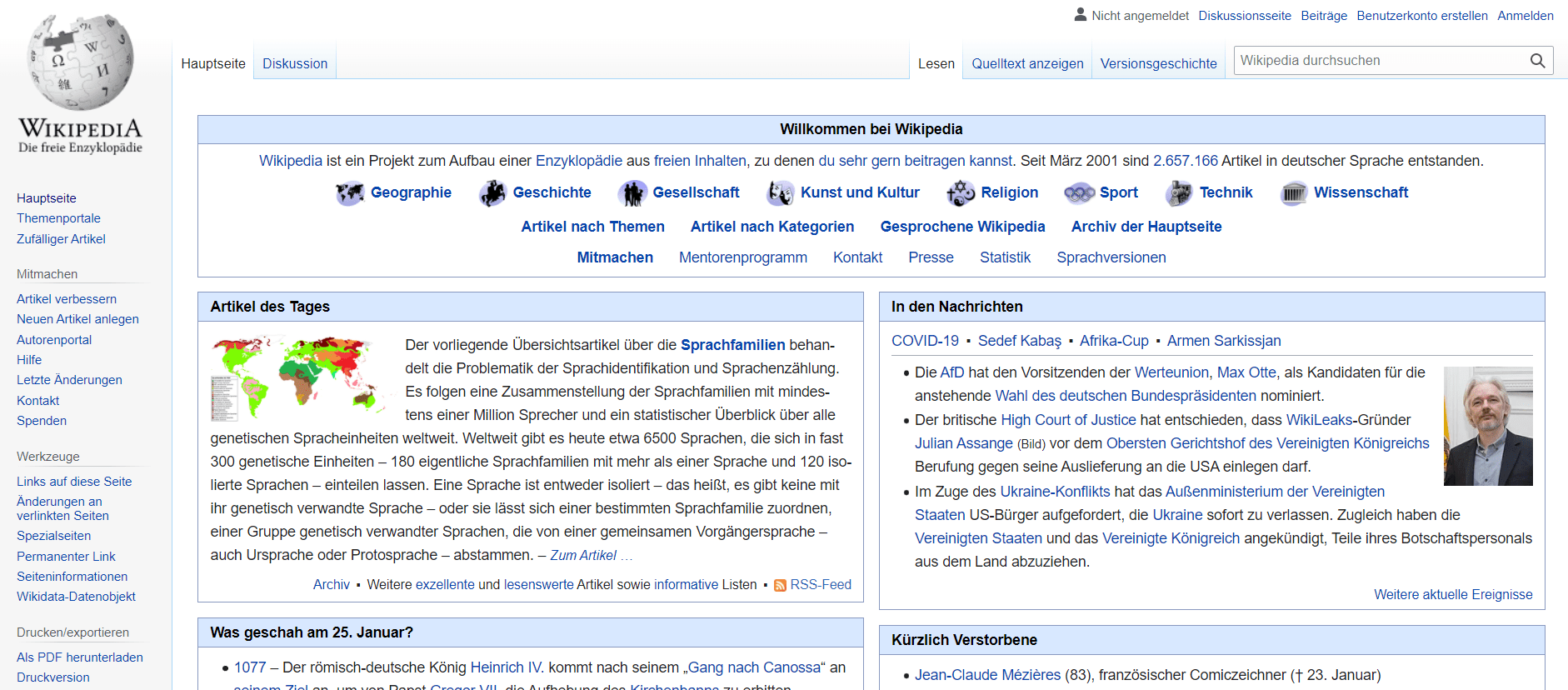Switch to the Diskussion tab
This screenshot has width=1568, height=690.
pos(295,63)
